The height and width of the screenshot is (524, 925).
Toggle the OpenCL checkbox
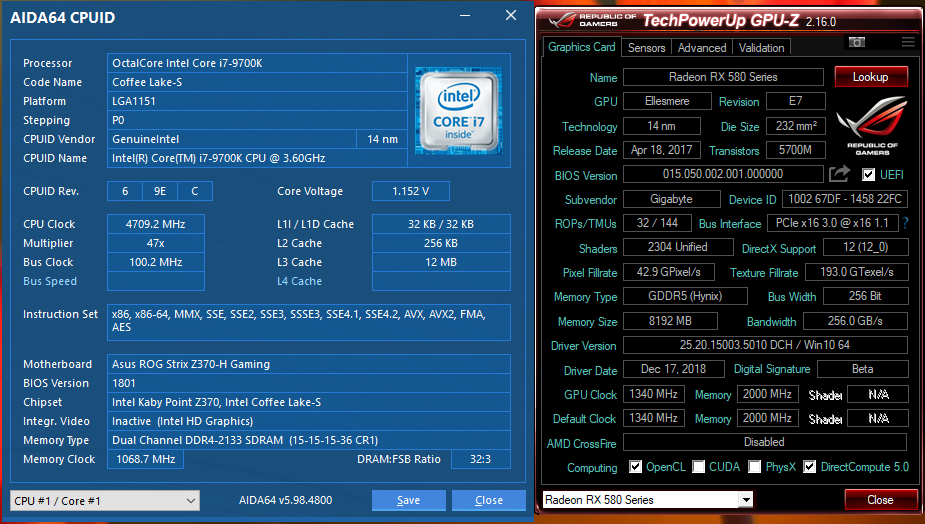pyautogui.click(x=635, y=467)
